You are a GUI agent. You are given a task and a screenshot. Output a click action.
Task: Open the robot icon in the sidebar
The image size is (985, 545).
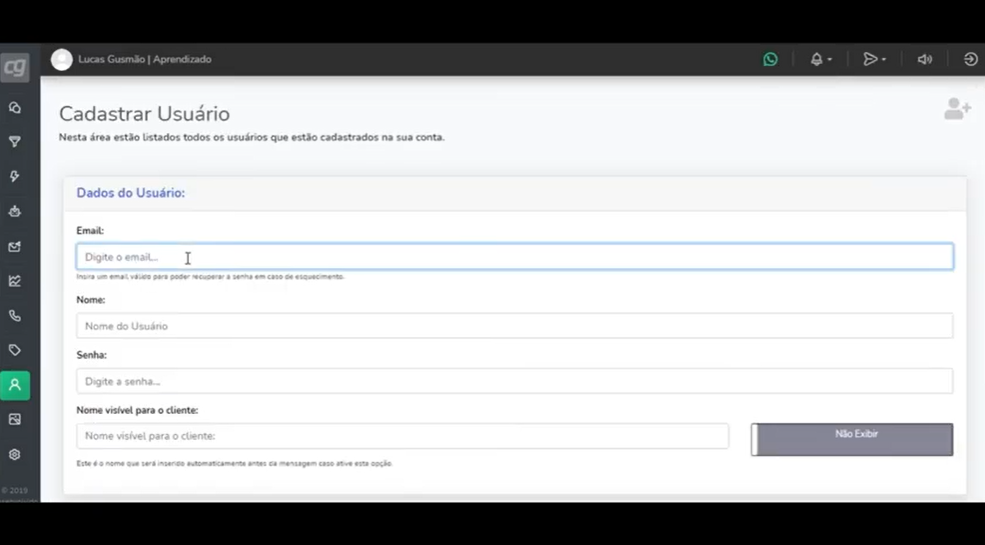pyautogui.click(x=14, y=212)
